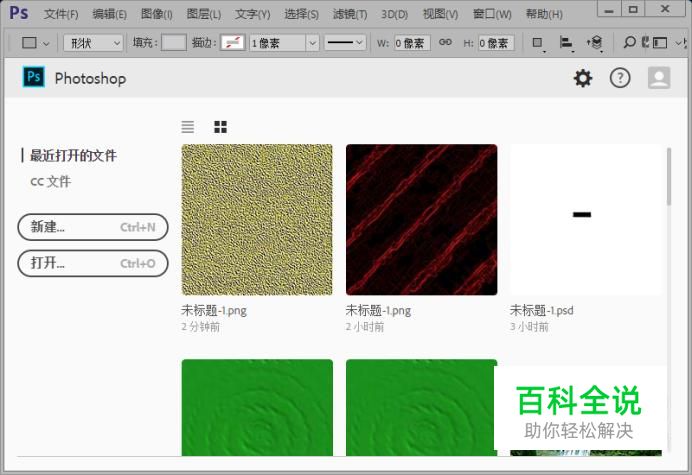Toggle the link width and height icon

click(445, 42)
